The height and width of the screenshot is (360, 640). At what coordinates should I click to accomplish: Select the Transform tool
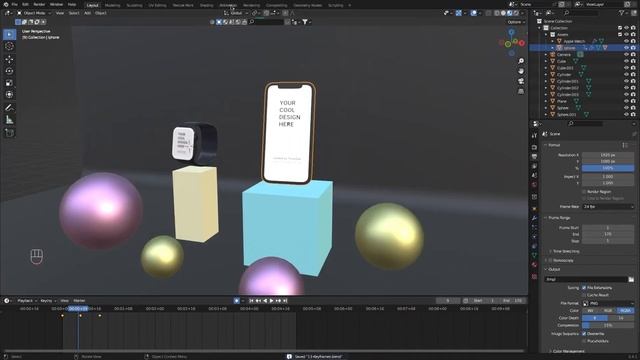point(9,95)
